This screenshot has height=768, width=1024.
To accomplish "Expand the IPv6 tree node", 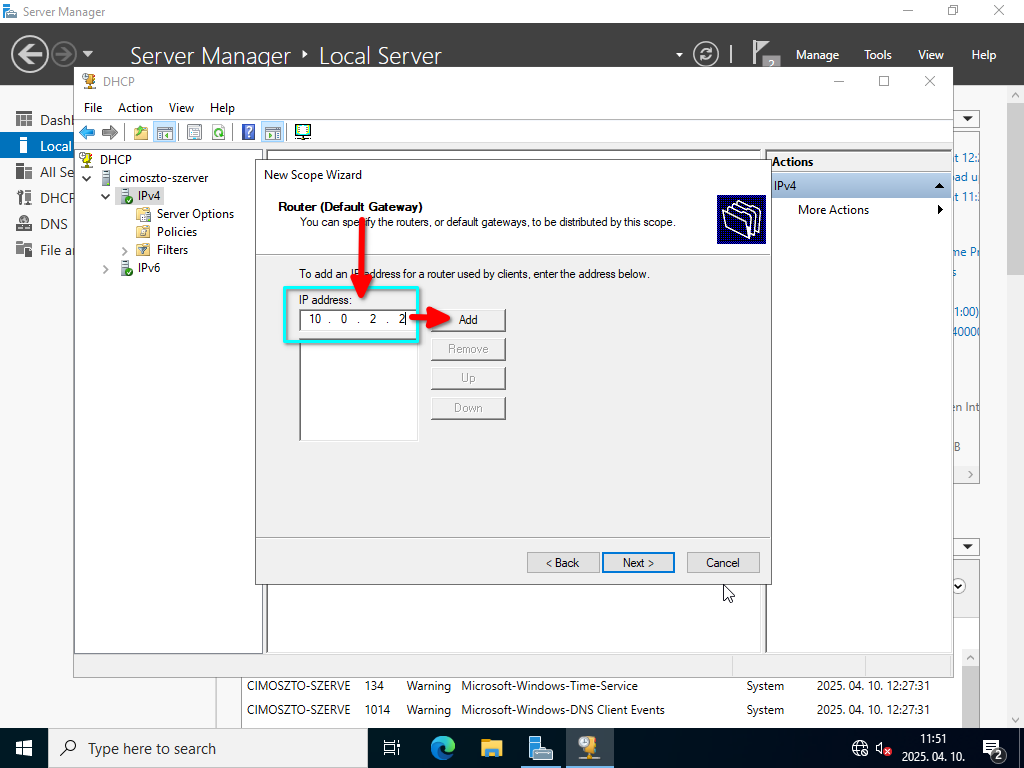I will pos(106,269).
